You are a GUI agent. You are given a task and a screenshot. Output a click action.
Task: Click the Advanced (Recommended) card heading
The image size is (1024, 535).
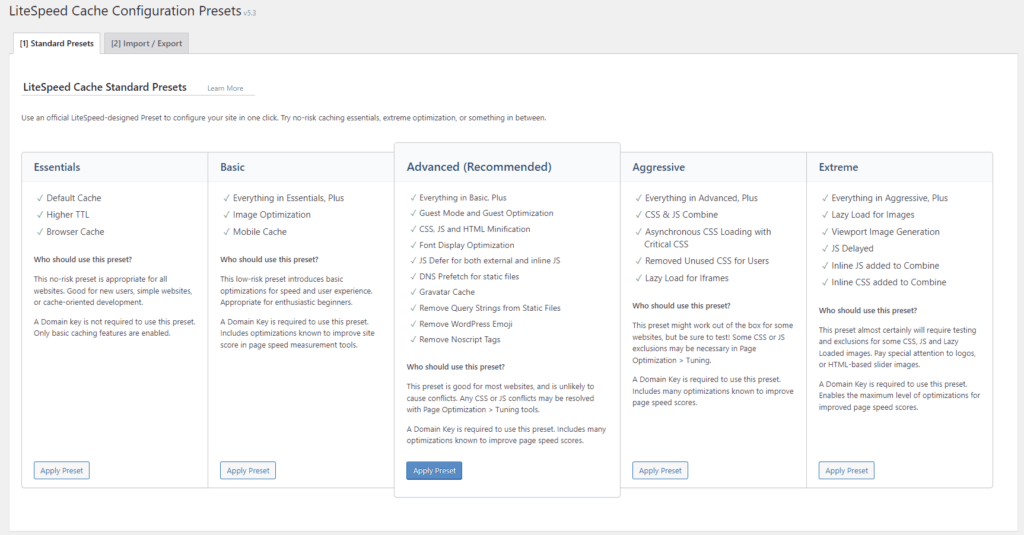(478, 167)
